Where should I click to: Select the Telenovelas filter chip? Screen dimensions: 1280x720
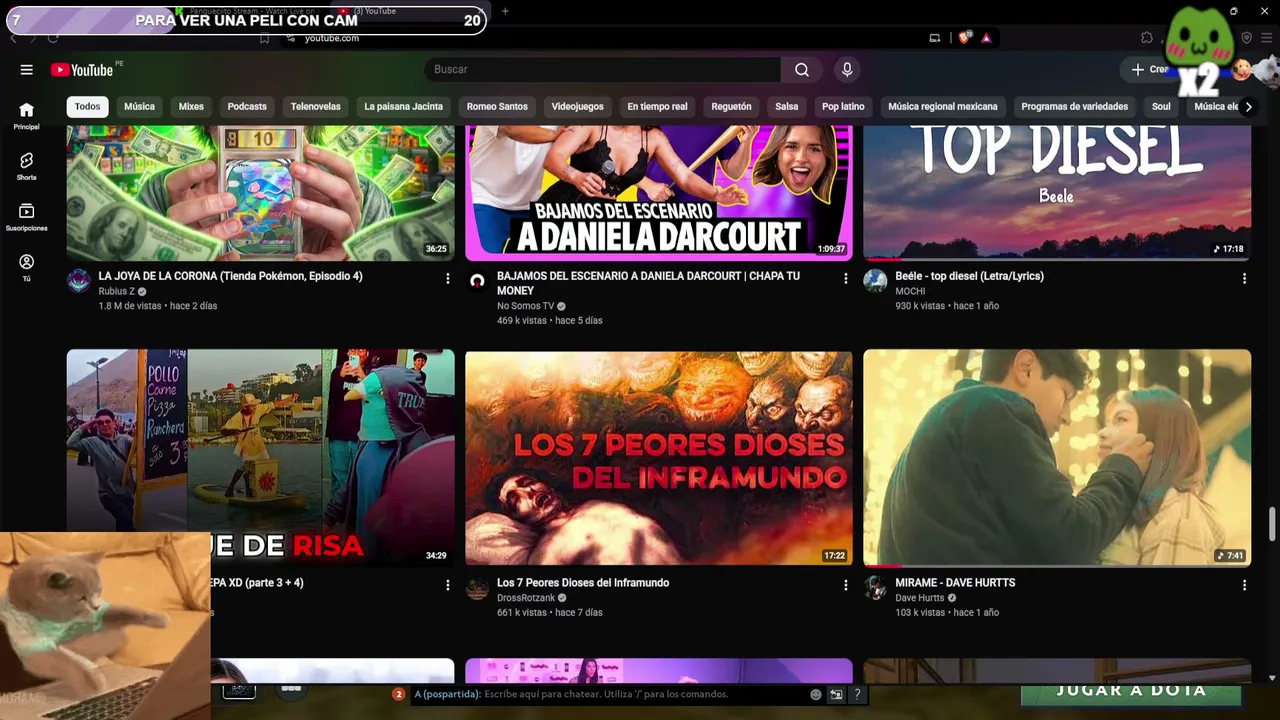pyautogui.click(x=316, y=107)
